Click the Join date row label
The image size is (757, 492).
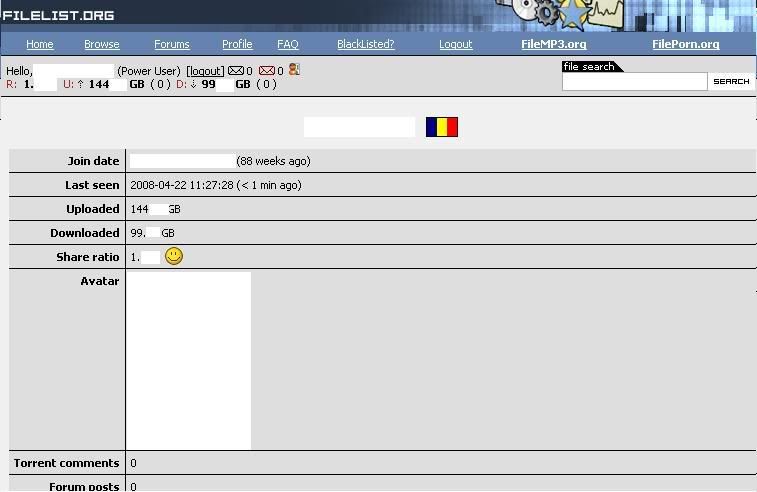[x=93, y=161]
